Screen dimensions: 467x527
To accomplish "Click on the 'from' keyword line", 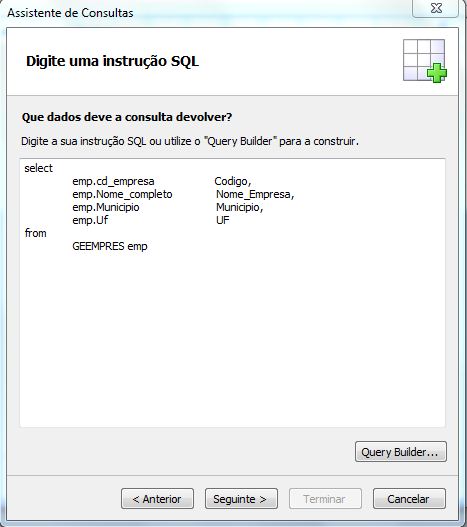I will pos(36,233).
